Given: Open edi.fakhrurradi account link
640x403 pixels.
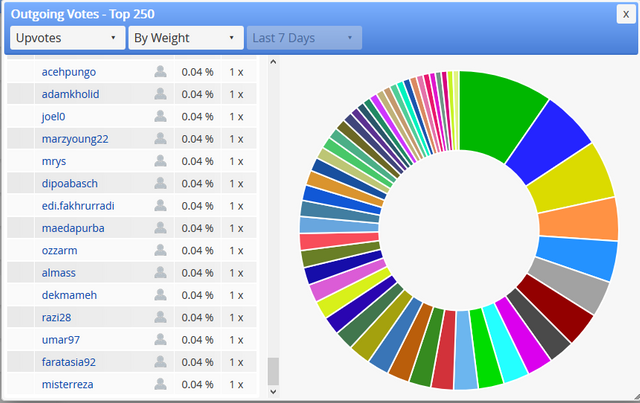Looking at the screenshot, I should click(x=78, y=206).
